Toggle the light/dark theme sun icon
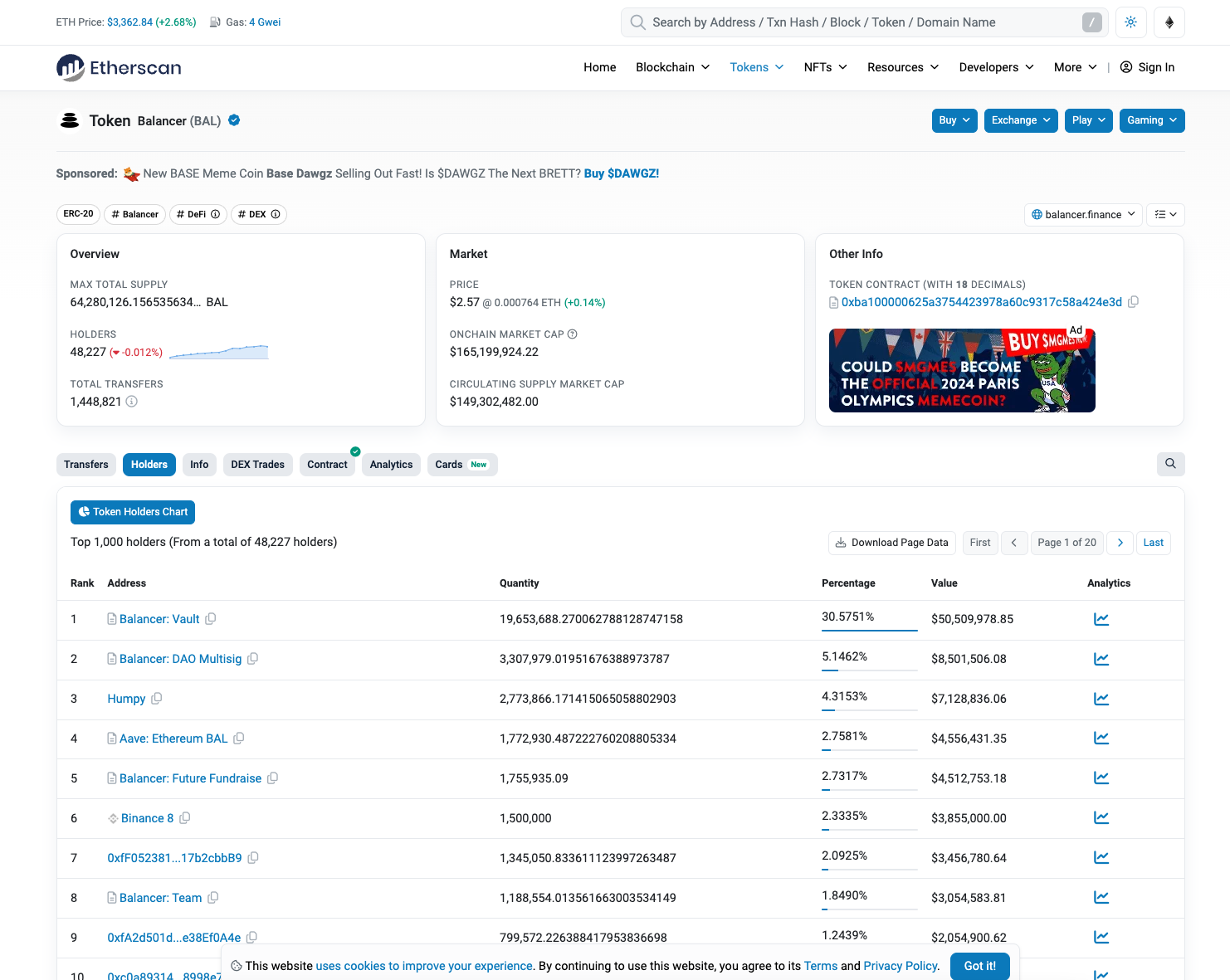 tap(1130, 22)
